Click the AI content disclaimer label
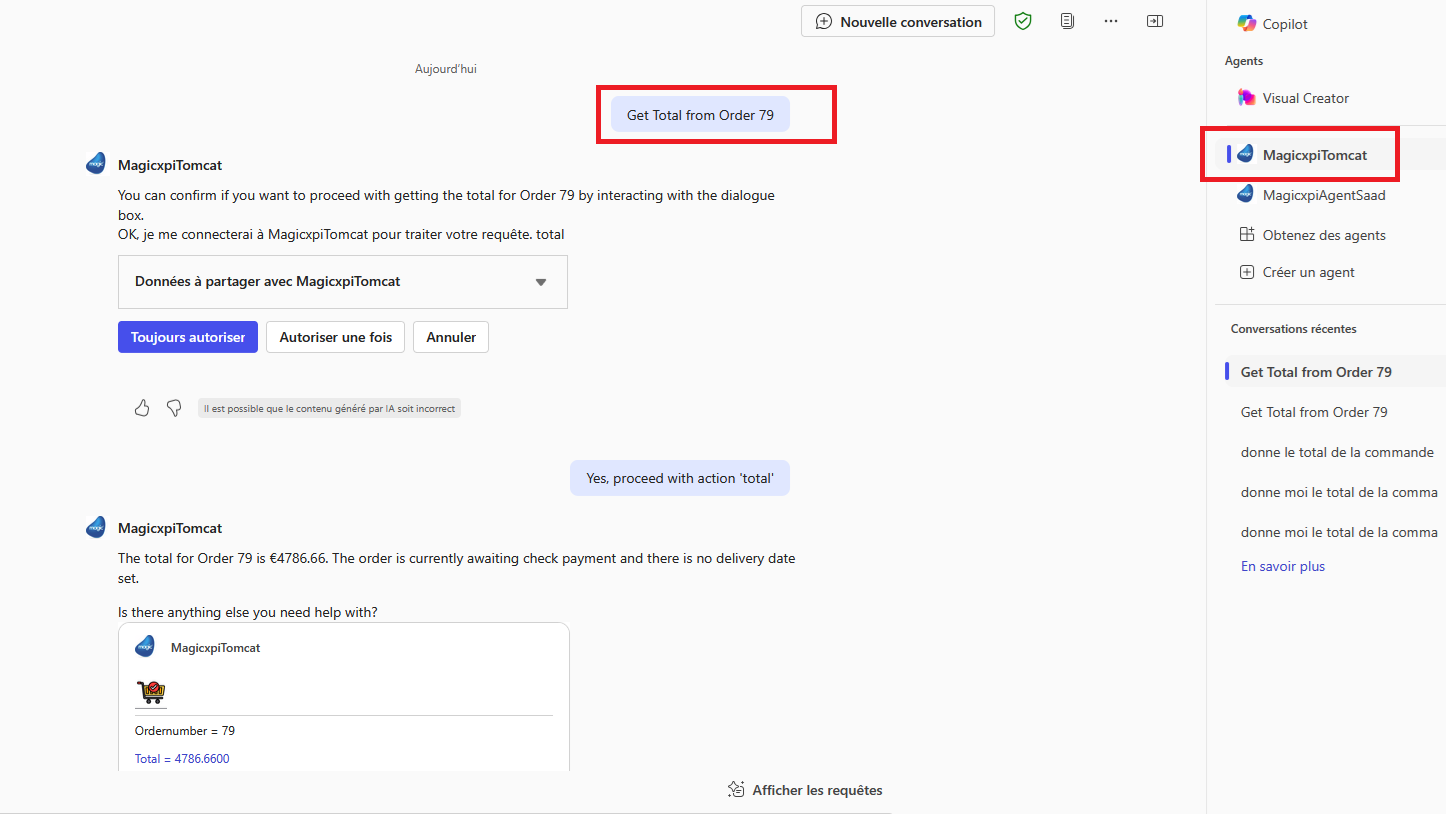The width and height of the screenshot is (1446, 814). click(x=329, y=408)
